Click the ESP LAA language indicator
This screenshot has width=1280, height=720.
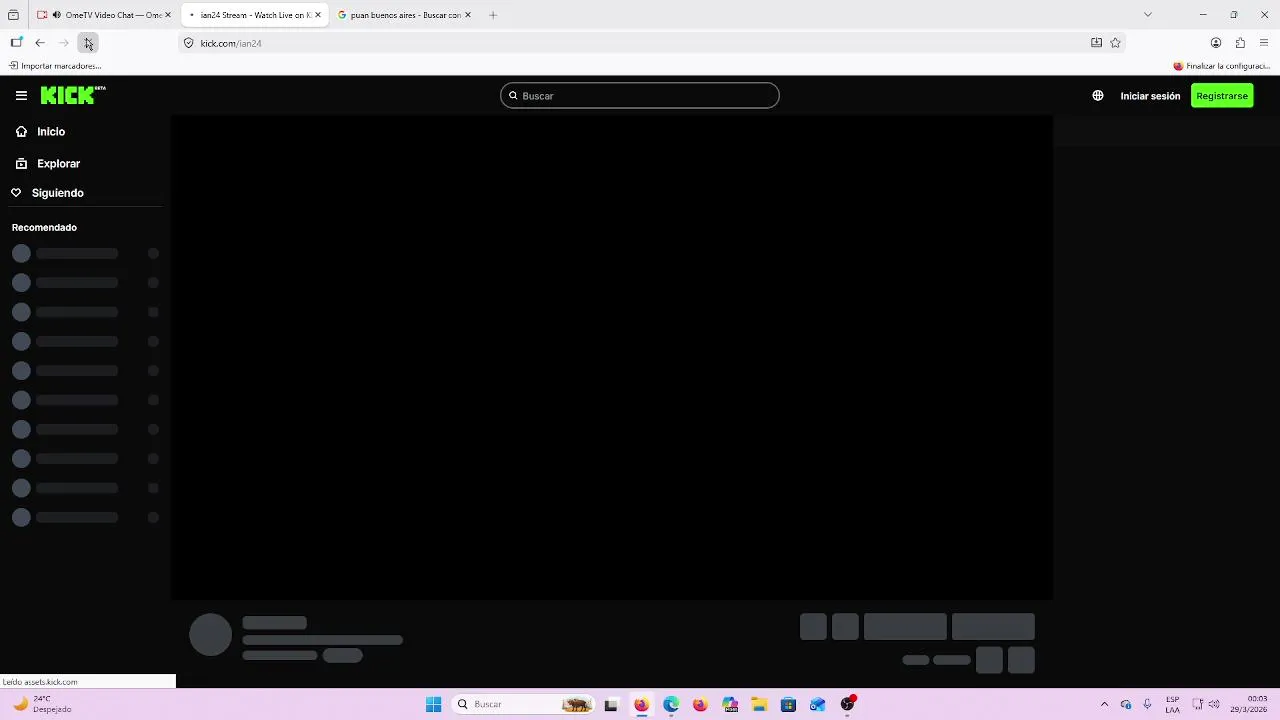(1172, 705)
